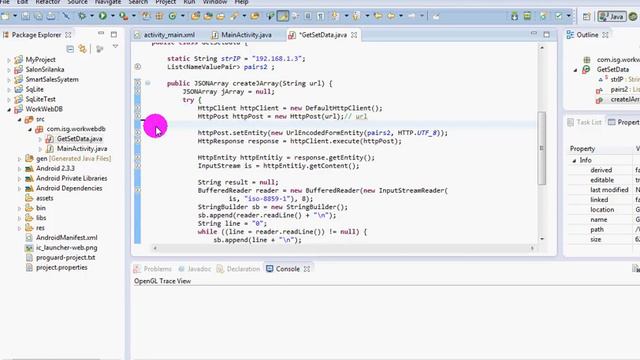The width and height of the screenshot is (640, 360).
Task: Open the Package Explorer view menu triangle
Action: 116,47
